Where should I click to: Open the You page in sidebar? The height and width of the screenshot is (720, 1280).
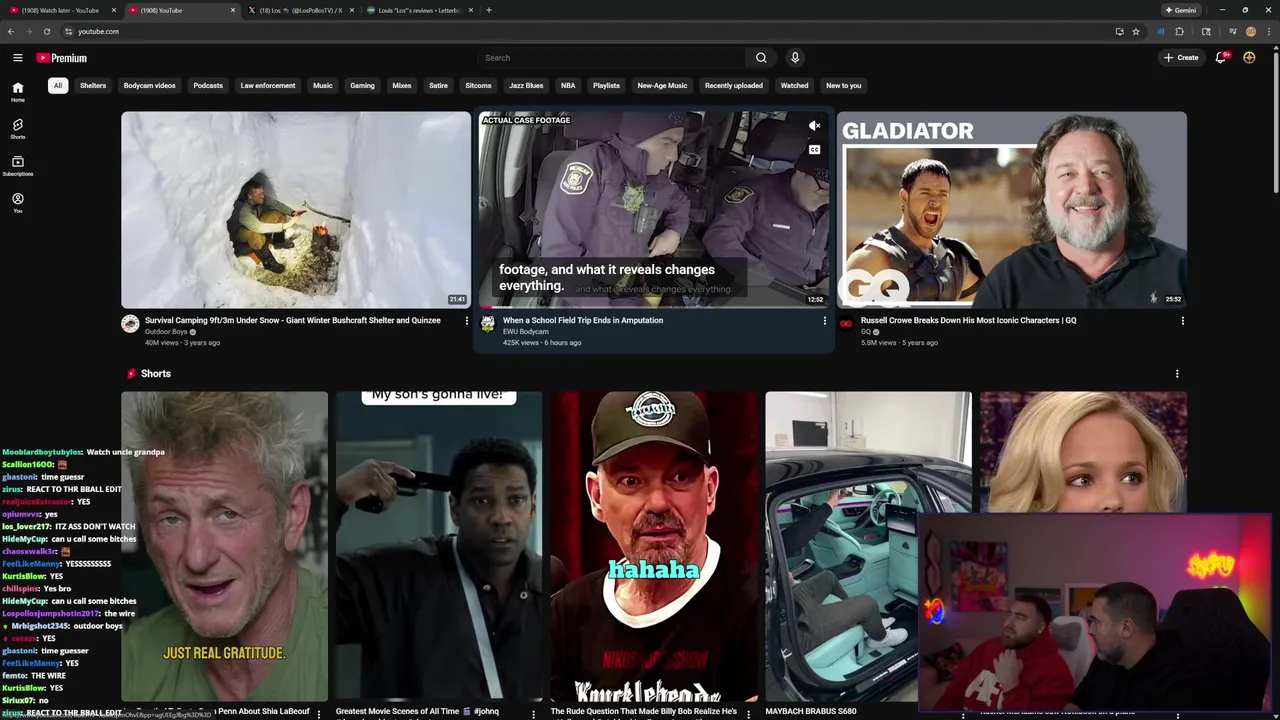(x=17, y=203)
